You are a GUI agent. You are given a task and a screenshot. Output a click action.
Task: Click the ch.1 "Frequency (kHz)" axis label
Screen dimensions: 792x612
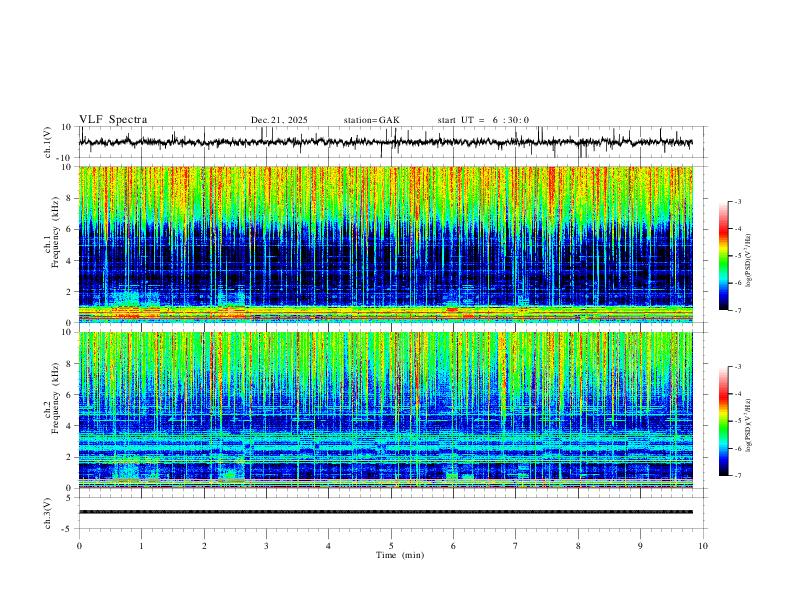point(56,232)
